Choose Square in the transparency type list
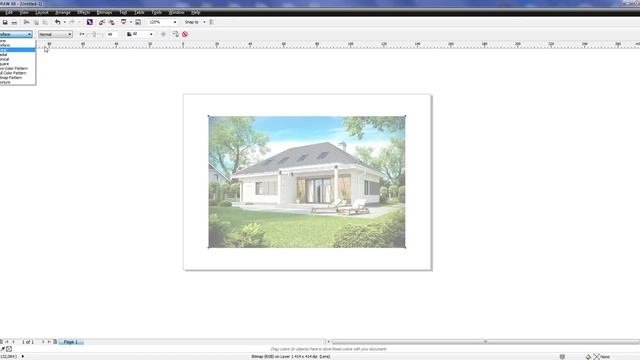Image resolution: width=640 pixels, height=360 pixels. pos(18,64)
